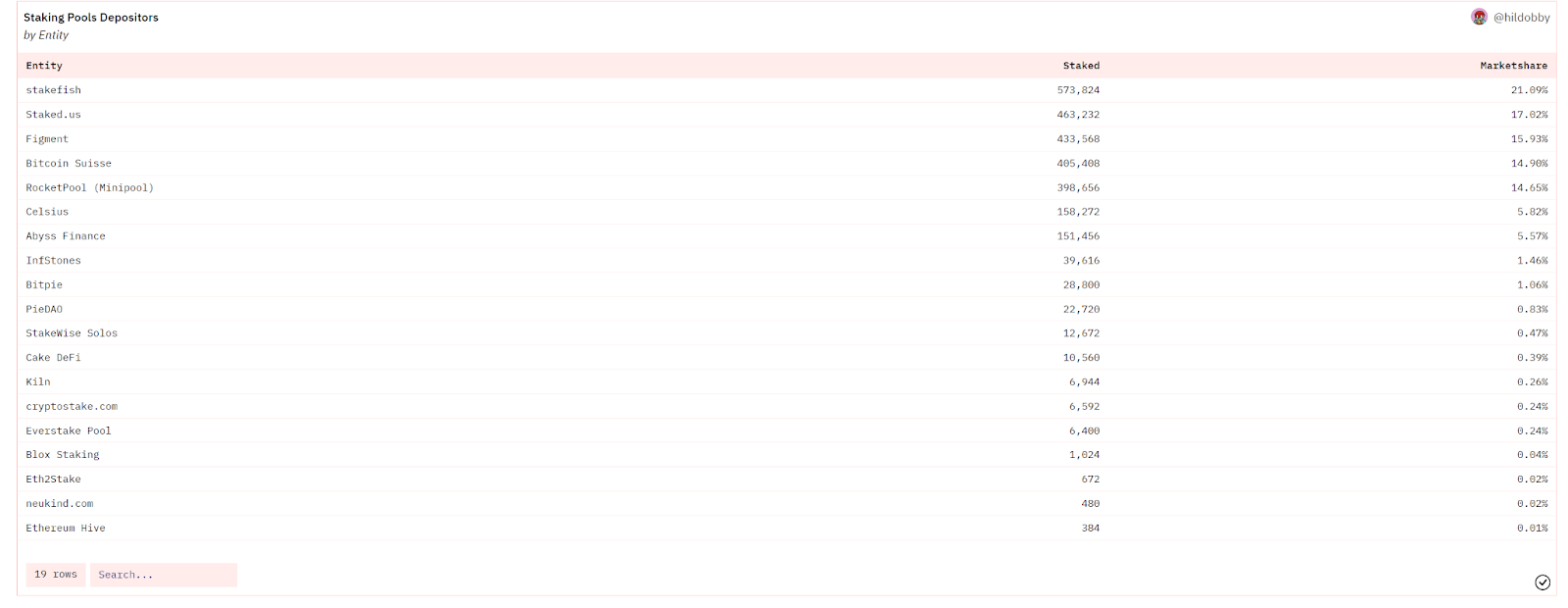Image resolution: width=1568 pixels, height=608 pixels.
Task: Click the 19 rows counter
Action: click(x=56, y=575)
